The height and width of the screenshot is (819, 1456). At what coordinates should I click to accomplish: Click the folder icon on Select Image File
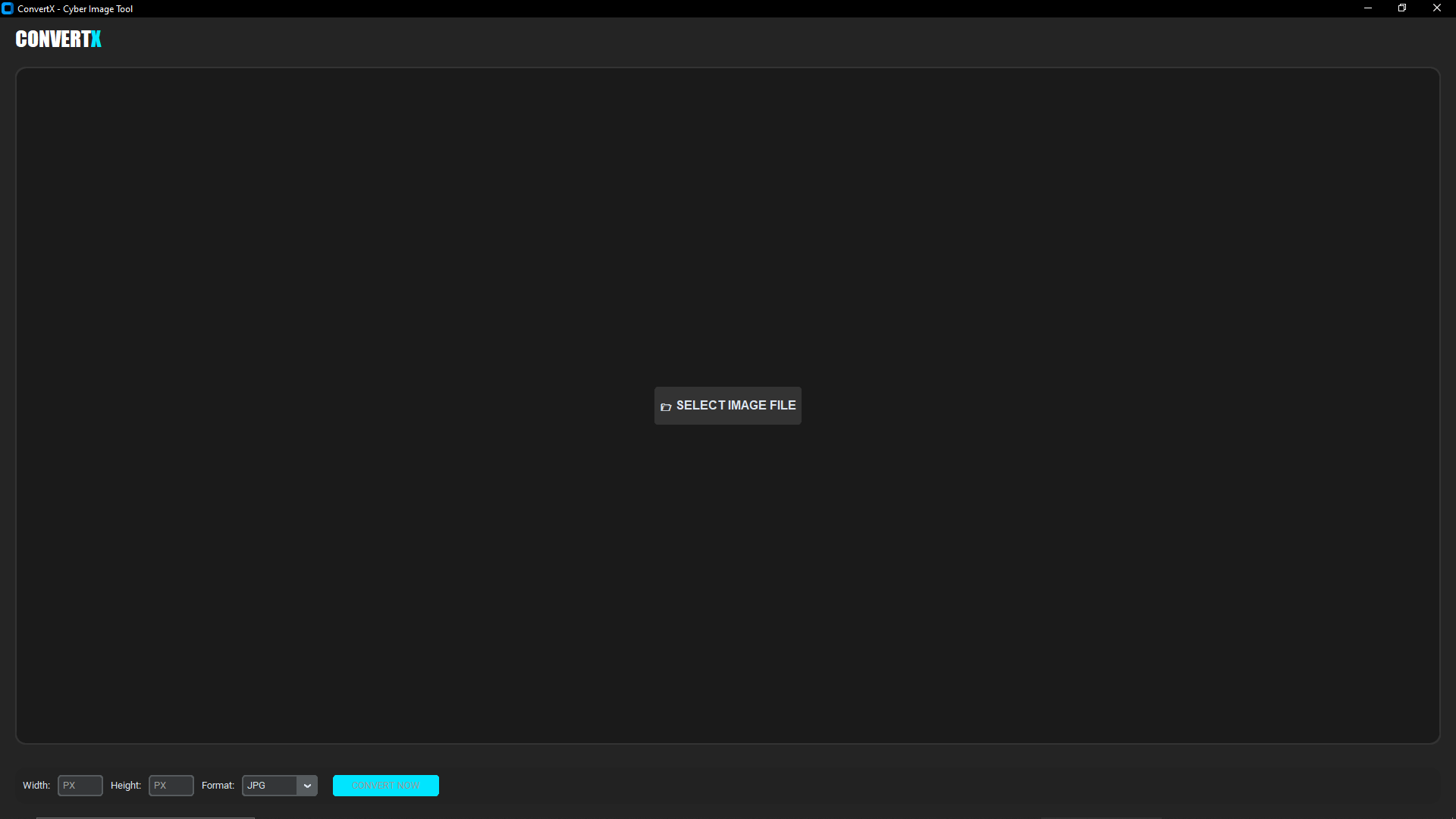[666, 407]
